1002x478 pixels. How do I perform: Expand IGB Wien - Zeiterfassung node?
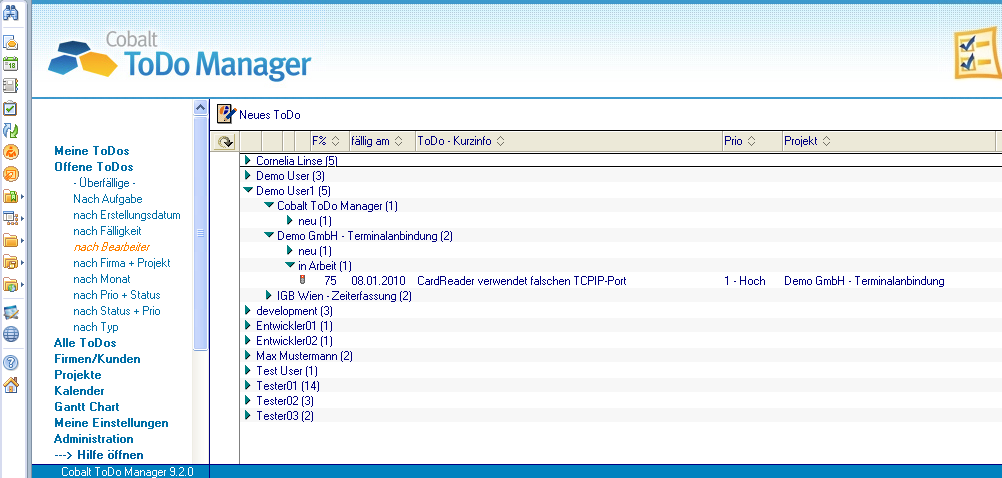click(x=269, y=295)
